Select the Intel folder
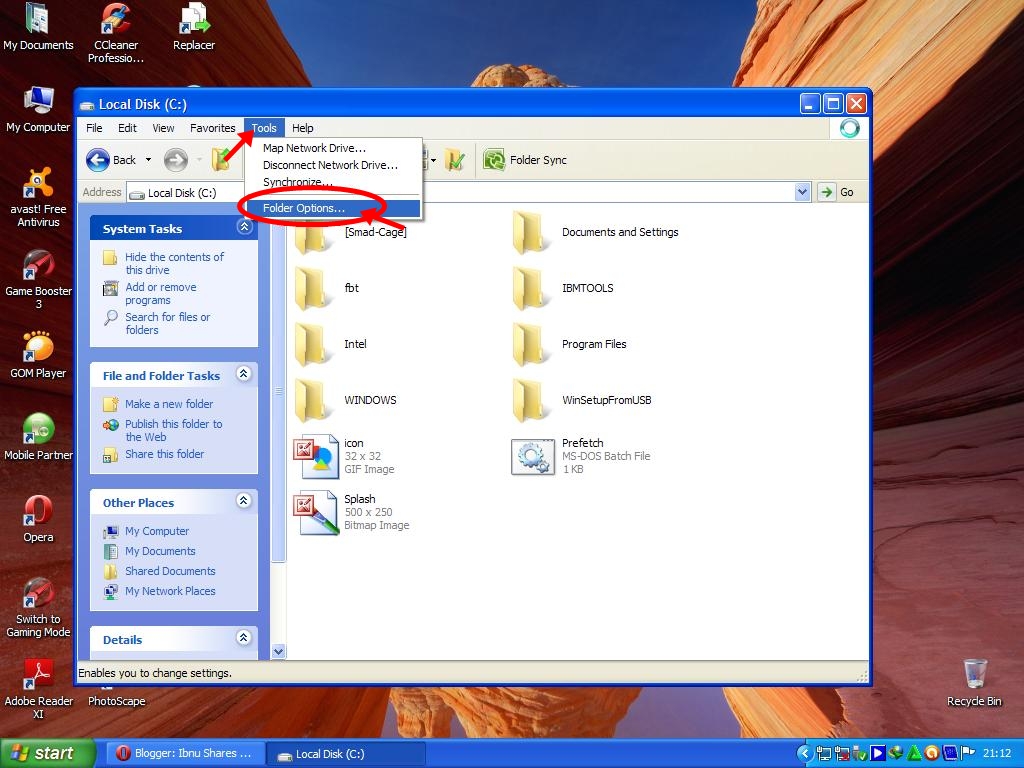The height and width of the screenshot is (768, 1024). point(330,344)
